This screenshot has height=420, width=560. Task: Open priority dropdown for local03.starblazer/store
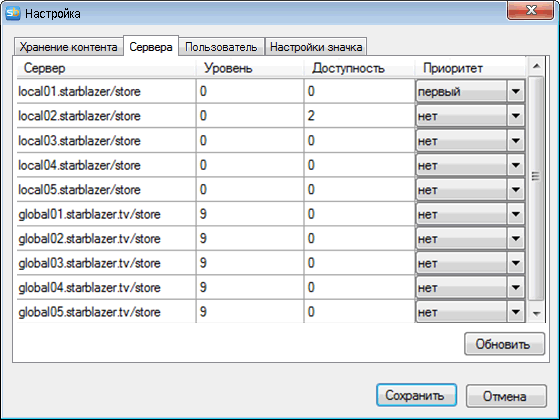[x=516, y=140]
